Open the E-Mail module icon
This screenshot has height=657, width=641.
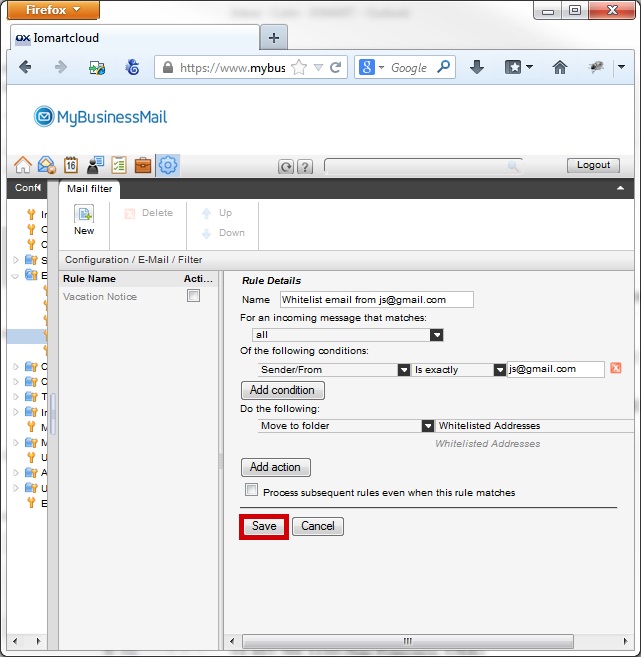coord(46,166)
